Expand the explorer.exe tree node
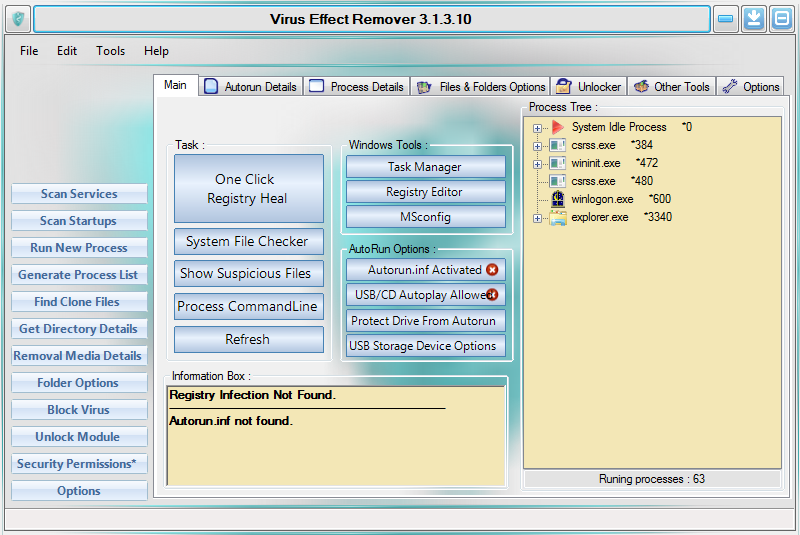800x535 pixels. pyautogui.click(x=537, y=218)
